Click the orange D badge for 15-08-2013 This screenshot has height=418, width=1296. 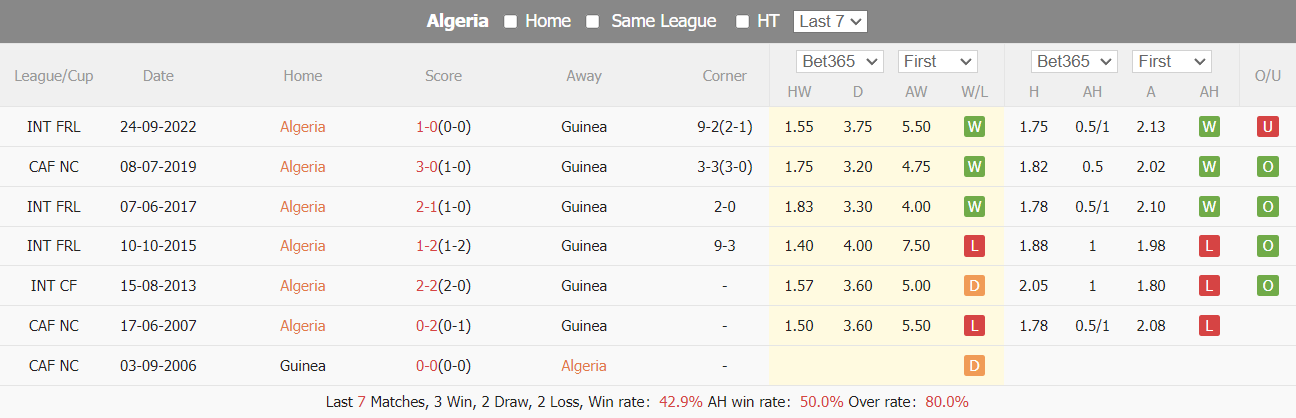[974, 286]
